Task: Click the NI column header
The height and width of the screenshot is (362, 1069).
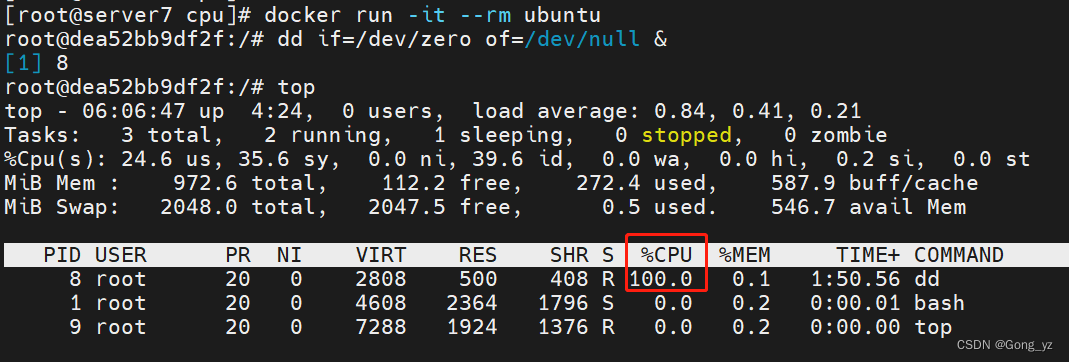Action: point(289,255)
